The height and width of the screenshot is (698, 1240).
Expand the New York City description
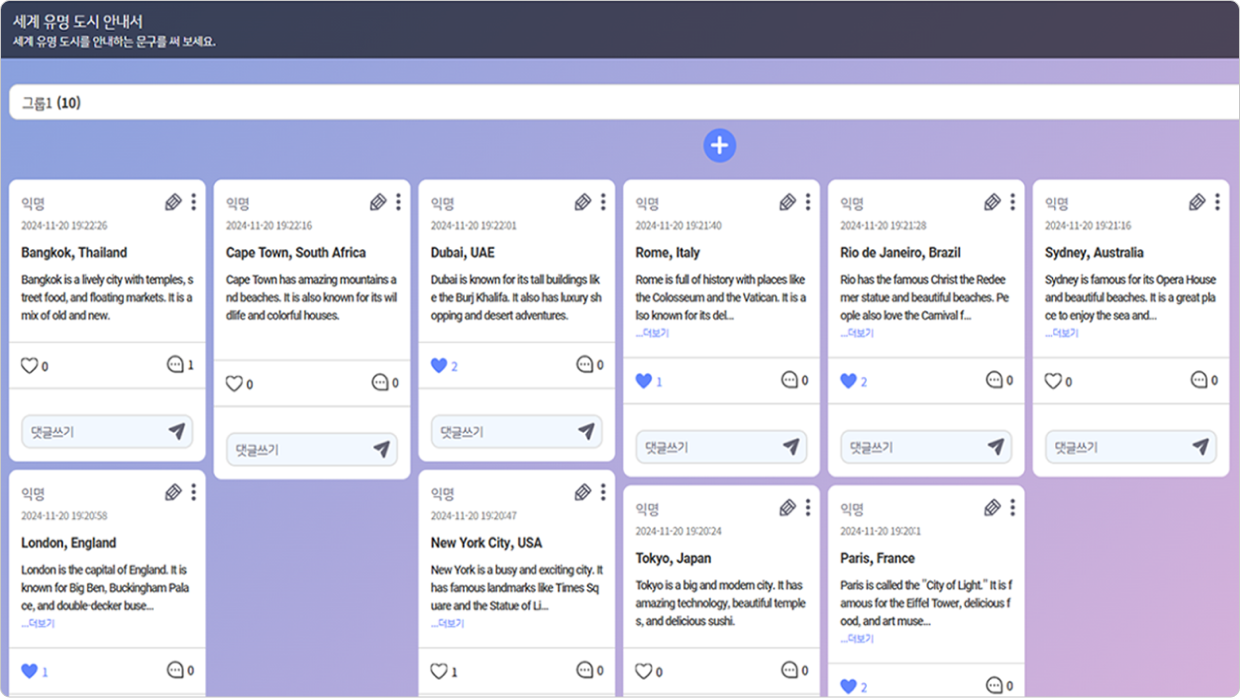tap(448, 623)
